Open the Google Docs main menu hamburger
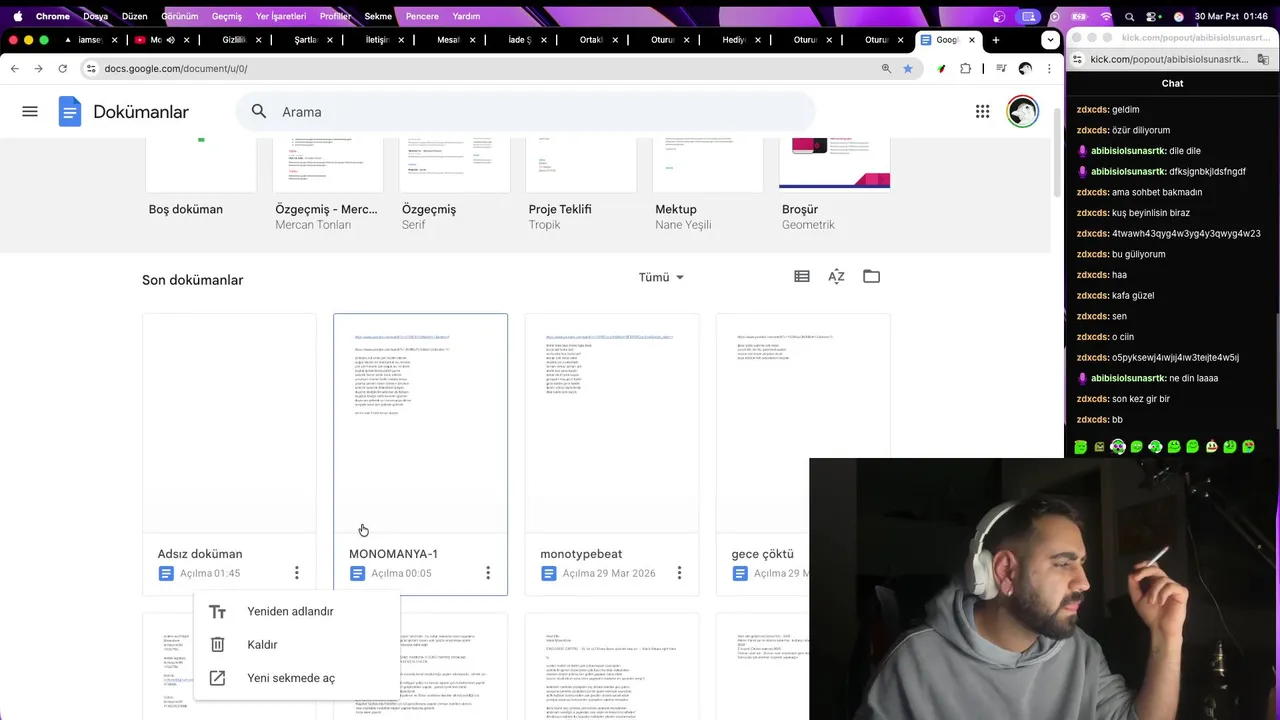1280x720 pixels. tap(30, 112)
